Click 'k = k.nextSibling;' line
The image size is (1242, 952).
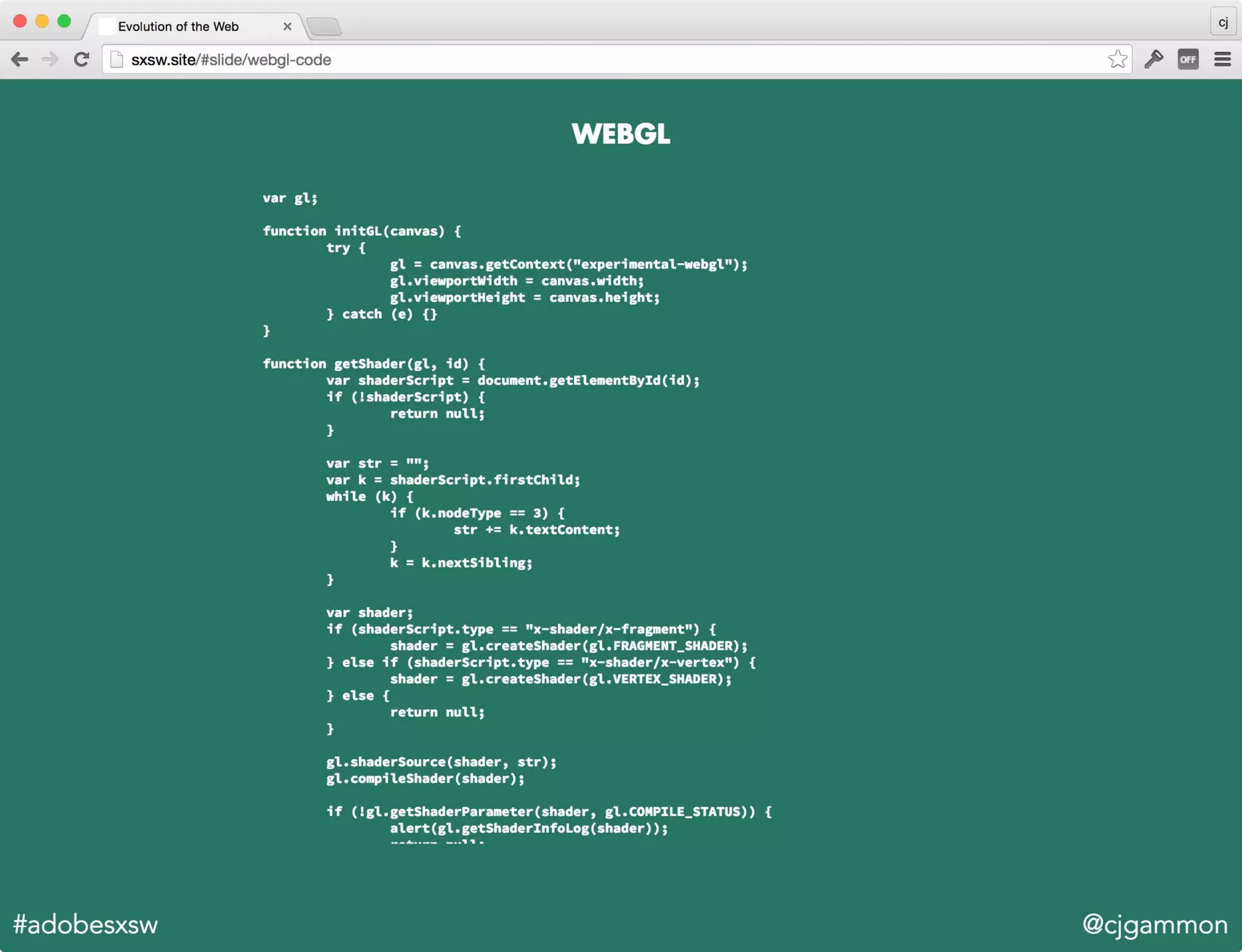pos(461,563)
